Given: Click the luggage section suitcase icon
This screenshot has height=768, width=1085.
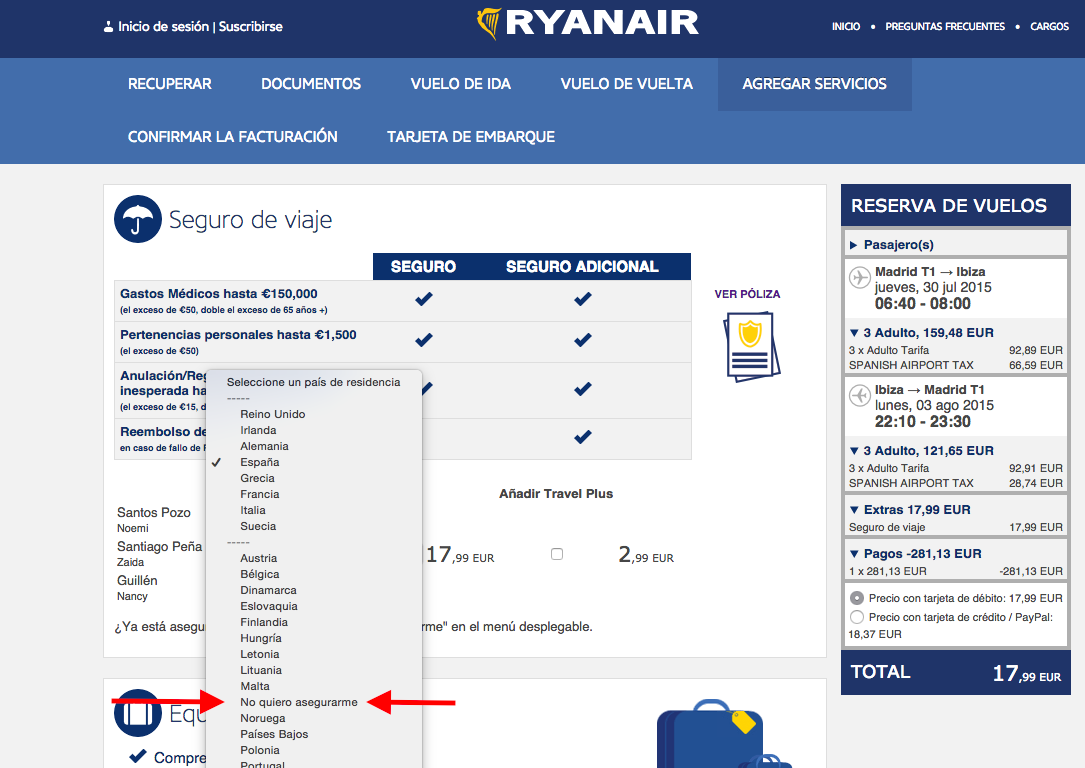Looking at the screenshot, I should click(x=138, y=713).
